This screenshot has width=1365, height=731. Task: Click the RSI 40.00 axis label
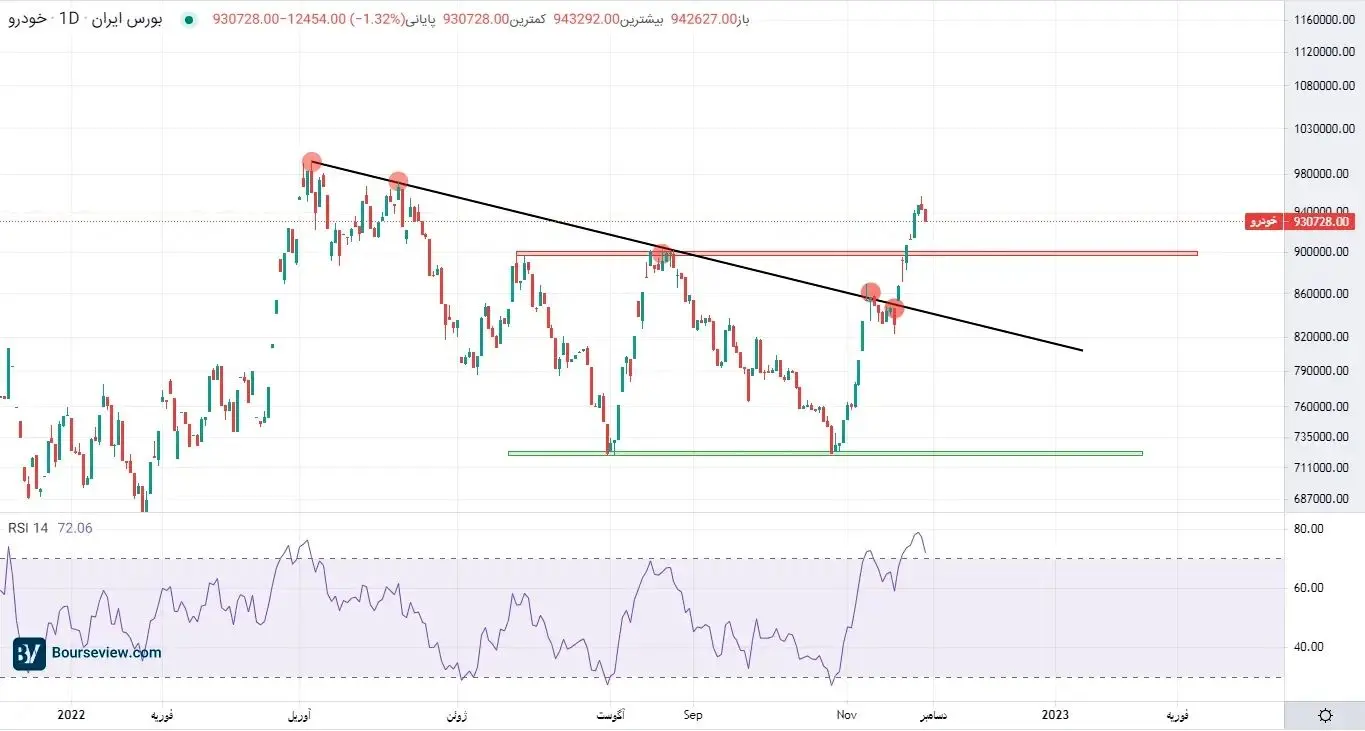[x=1308, y=647]
